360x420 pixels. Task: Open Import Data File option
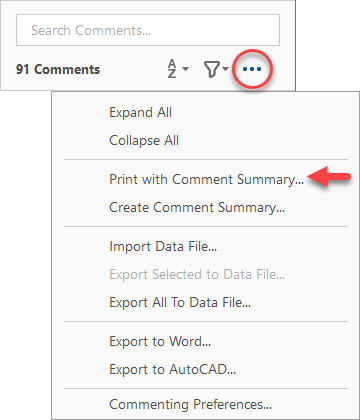[x=206, y=246]
